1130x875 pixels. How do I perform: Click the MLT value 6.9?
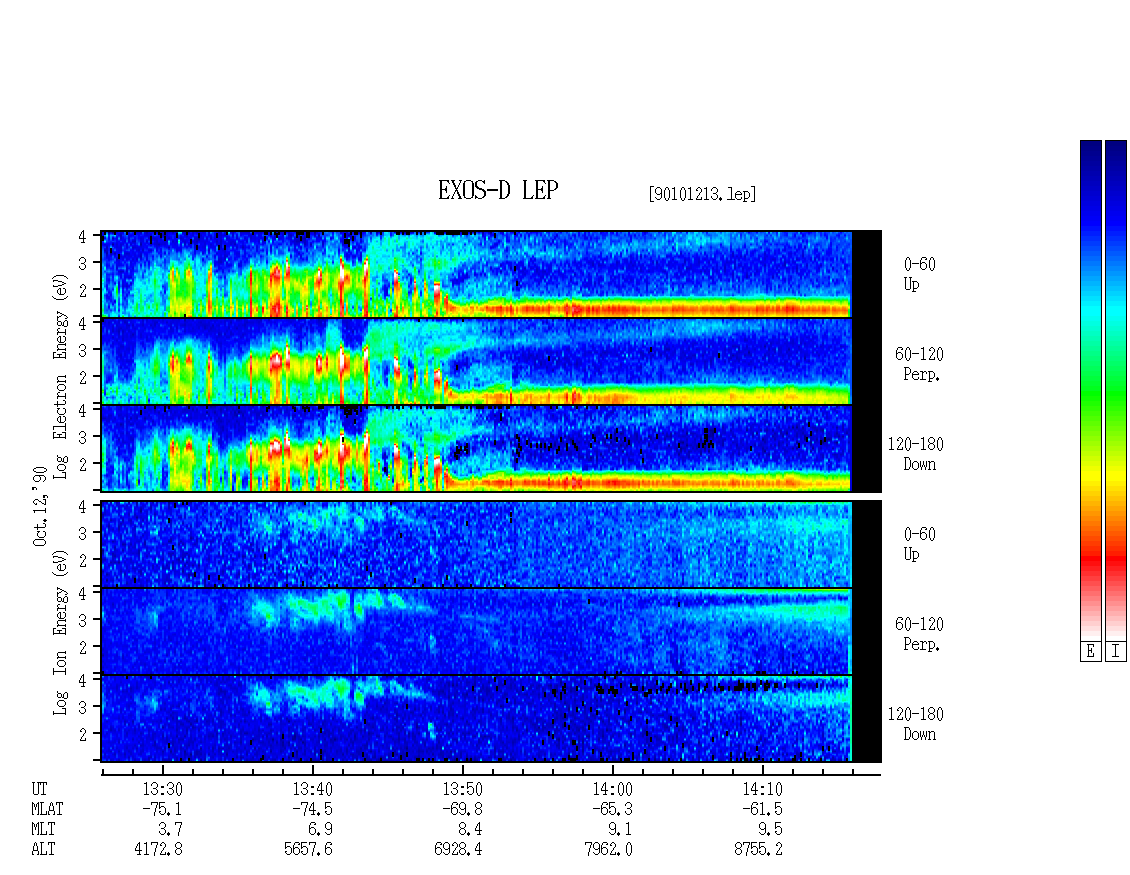[321, 830]
